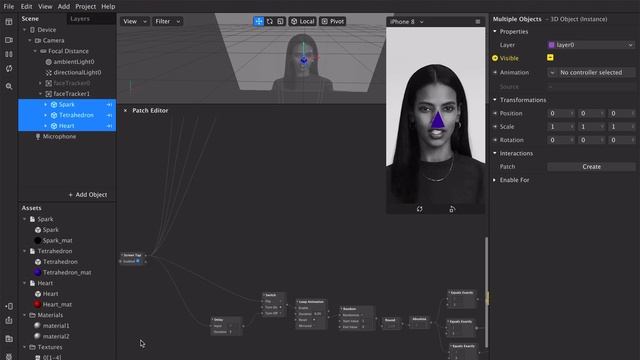Click the Add Object button
This screenshot has height=360, width=640.
(88, 195)
